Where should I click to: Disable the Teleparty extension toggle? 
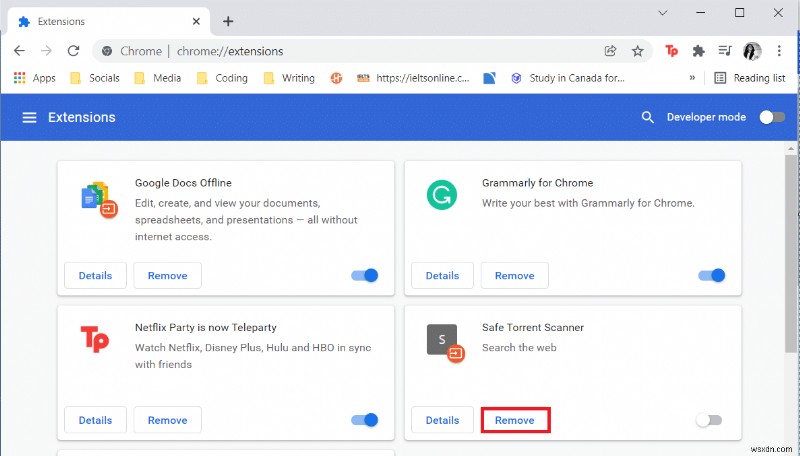coord(365,420)
